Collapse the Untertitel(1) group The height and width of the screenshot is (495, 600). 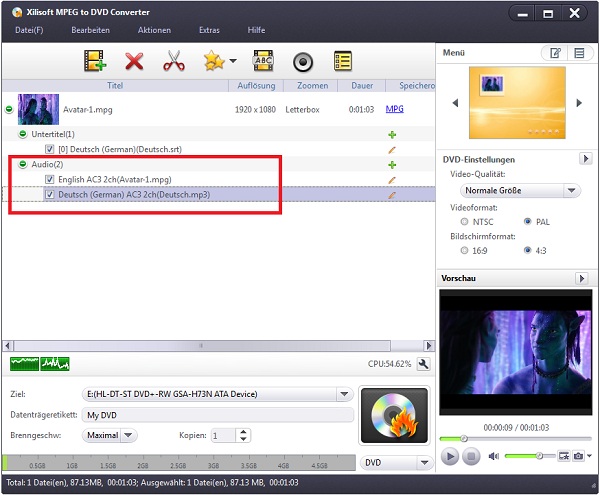23,134
